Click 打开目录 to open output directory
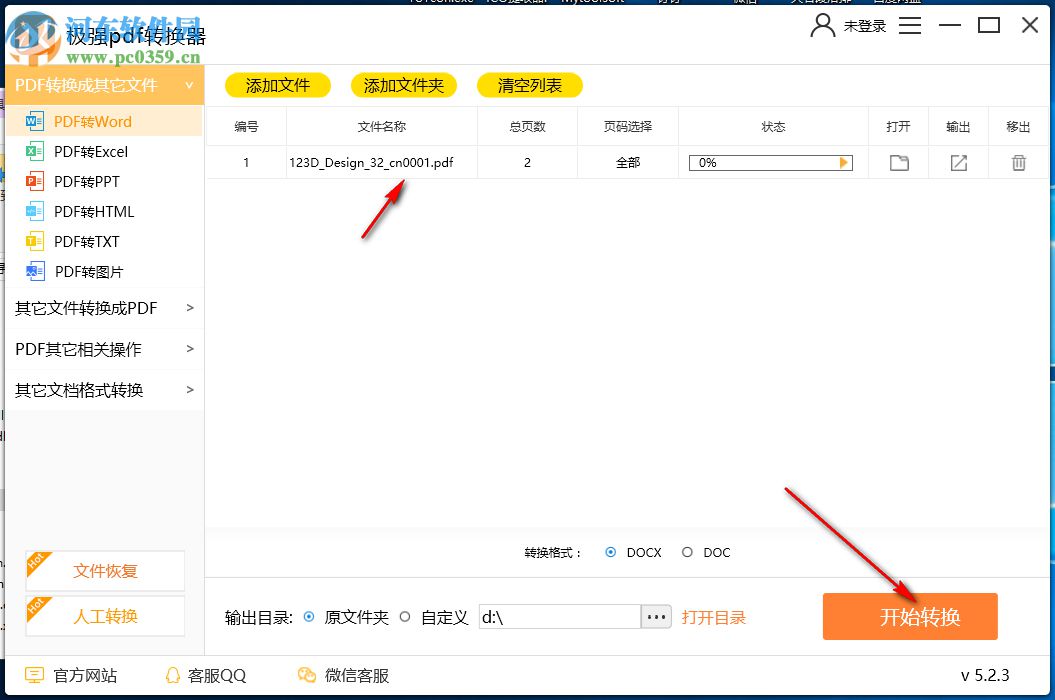This screenshot has width=1055, height=700. (x=714, y=617)
